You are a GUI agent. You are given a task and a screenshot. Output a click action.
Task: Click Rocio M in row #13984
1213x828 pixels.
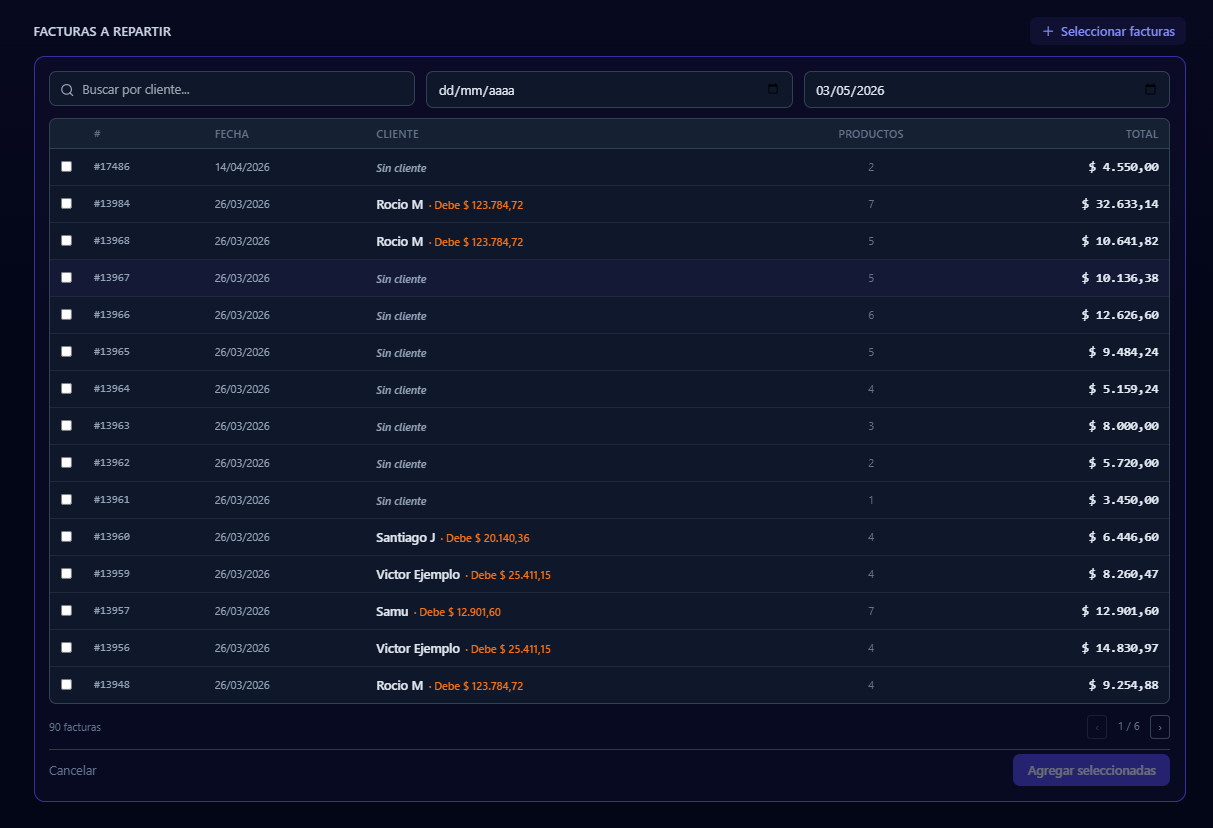(x=400, y=204)
